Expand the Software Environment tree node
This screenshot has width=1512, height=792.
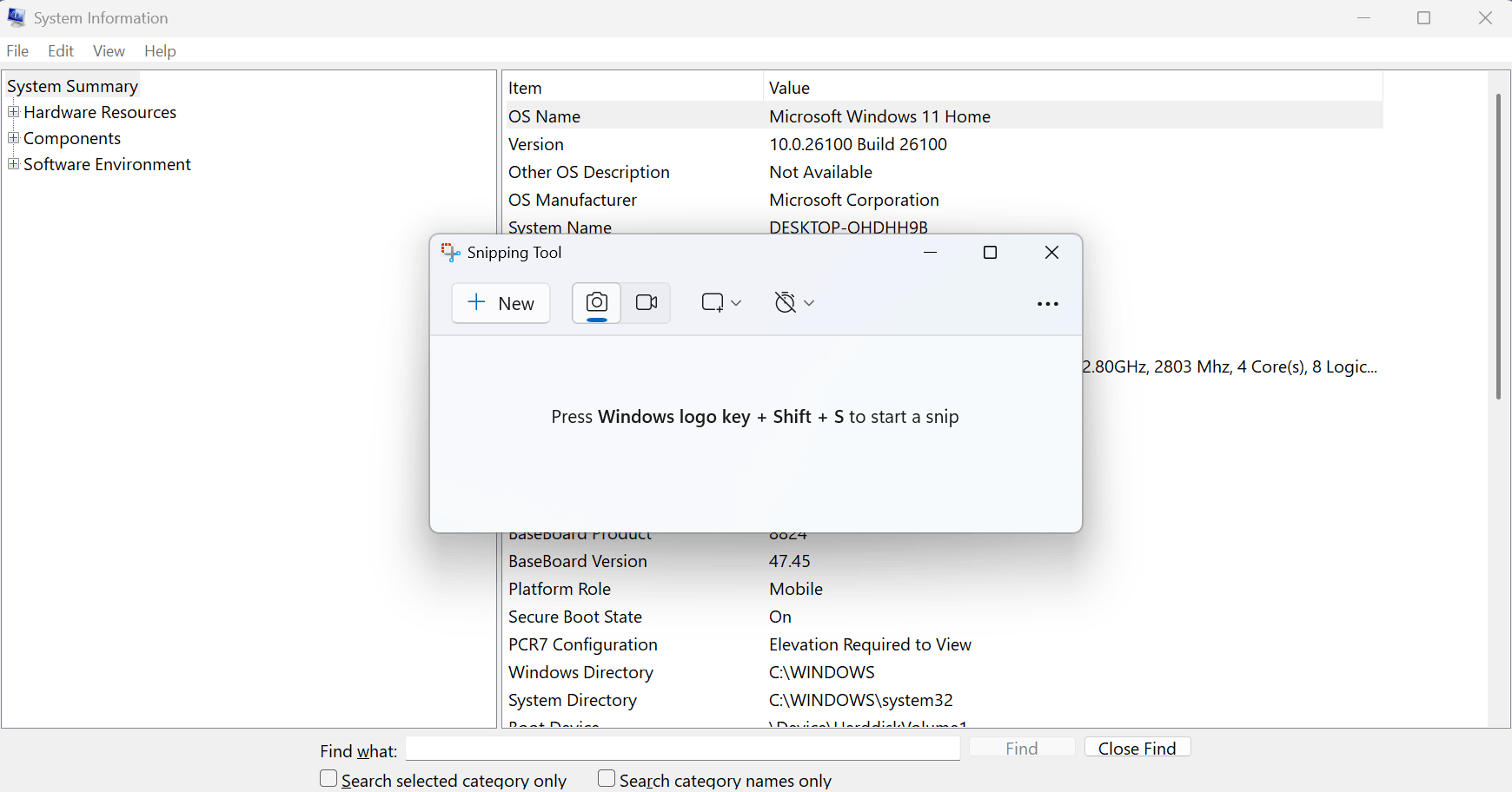coord(13,164)
